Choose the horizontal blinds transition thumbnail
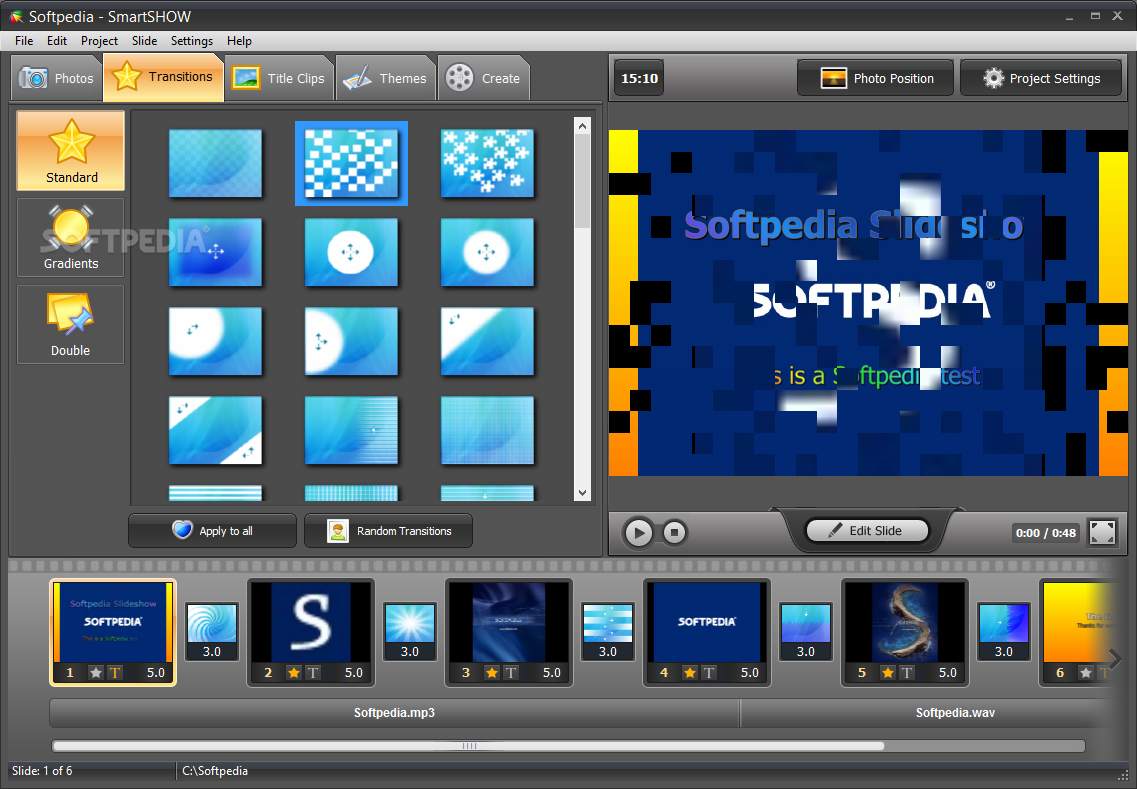Image resolution: width=1137 pixels, height=789 pixels. tap(351, 430)
